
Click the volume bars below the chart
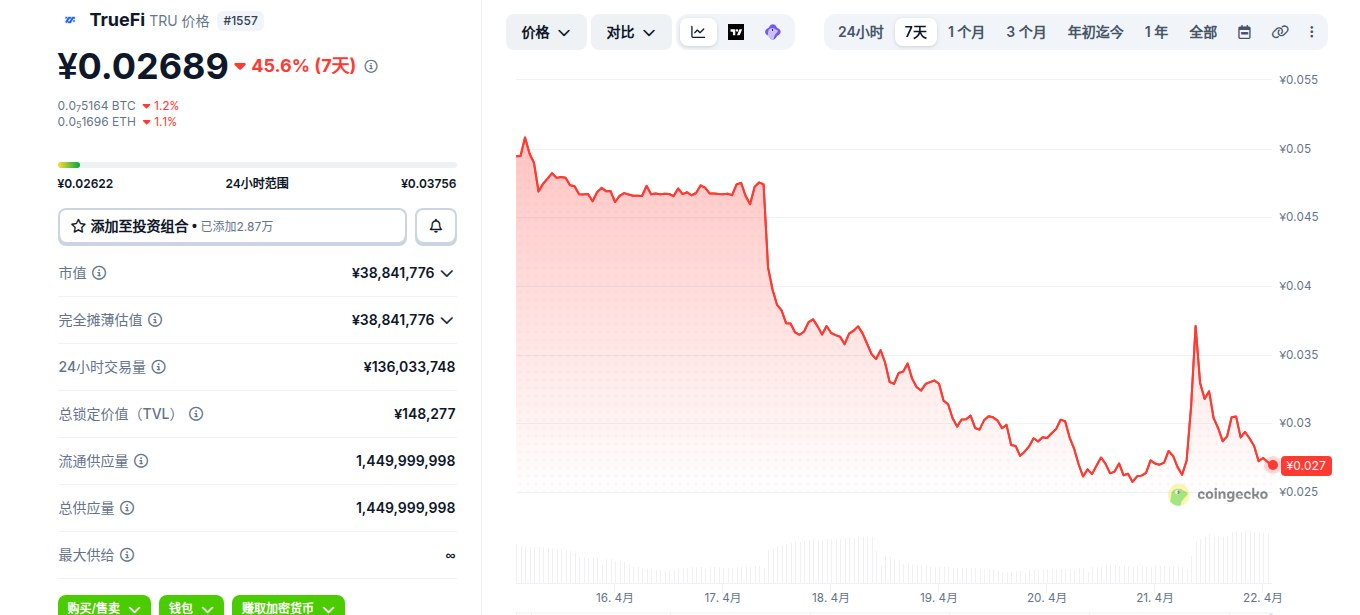click(892, 557)
